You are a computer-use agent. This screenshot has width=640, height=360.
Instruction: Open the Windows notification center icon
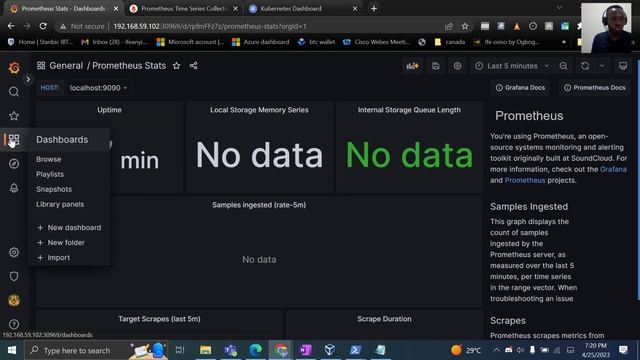point(623,350)
